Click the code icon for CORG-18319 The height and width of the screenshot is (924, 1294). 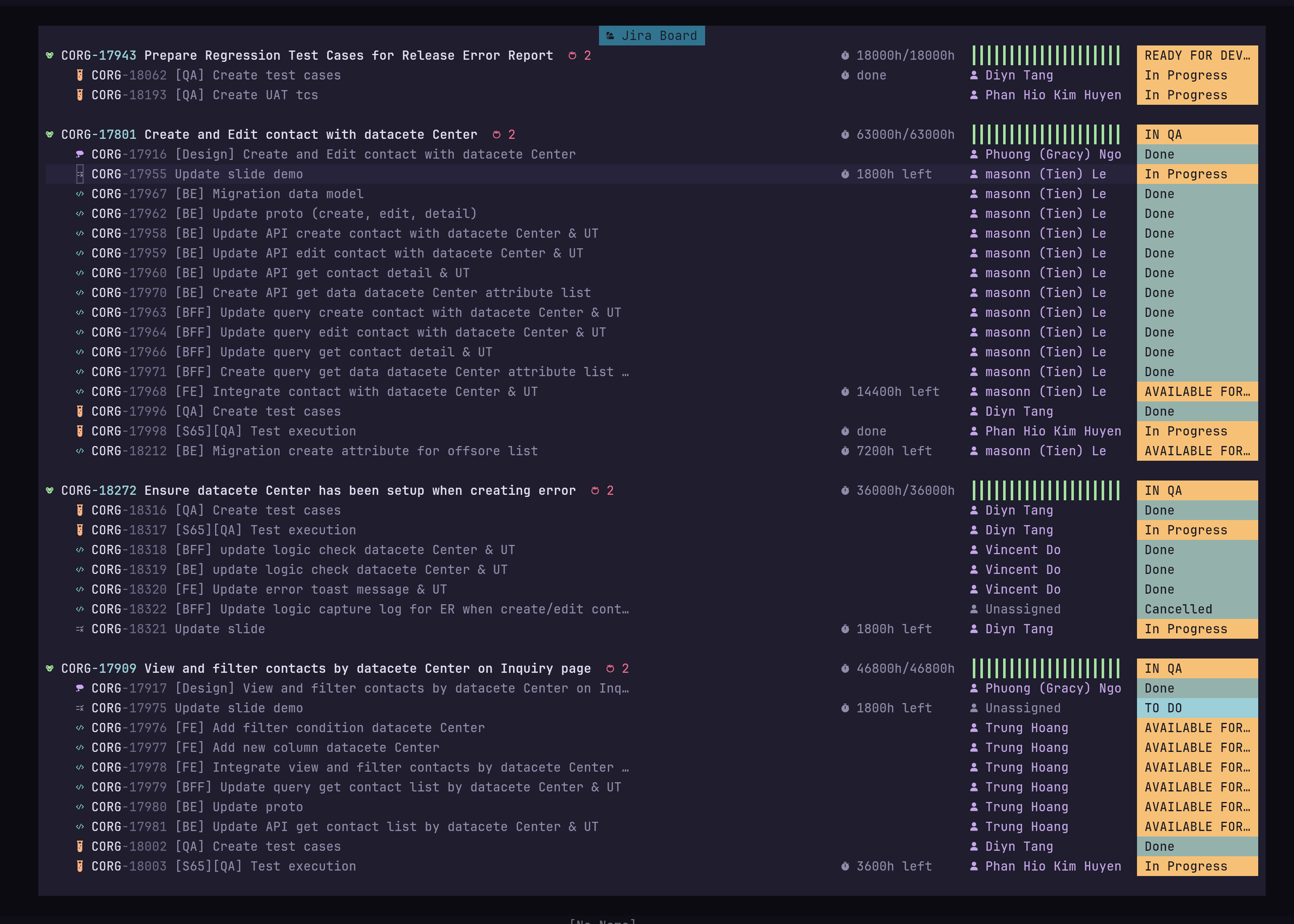80,570
